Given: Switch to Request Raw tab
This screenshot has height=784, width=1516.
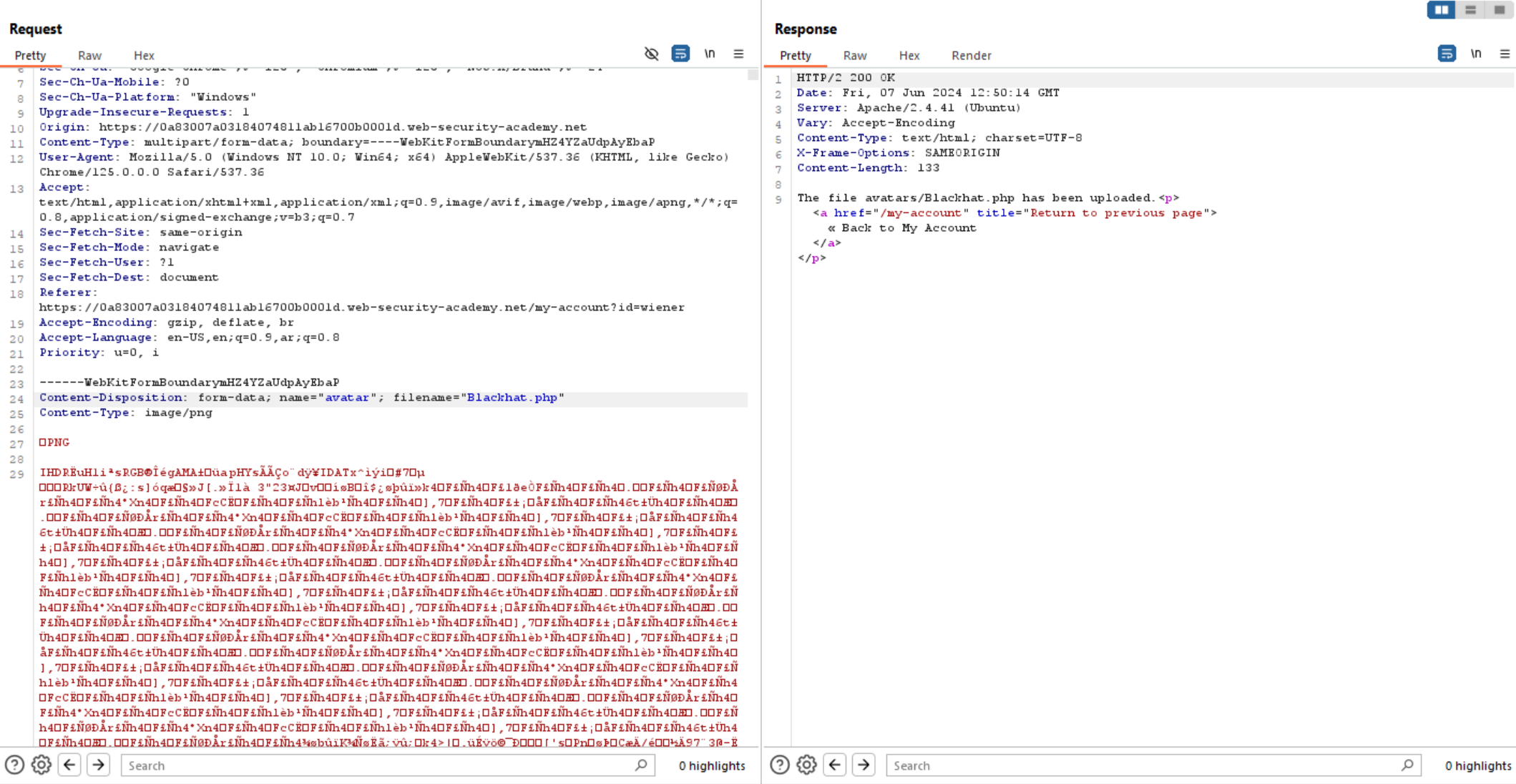Looking at the screenshot, I should click(x=89, y=55).
